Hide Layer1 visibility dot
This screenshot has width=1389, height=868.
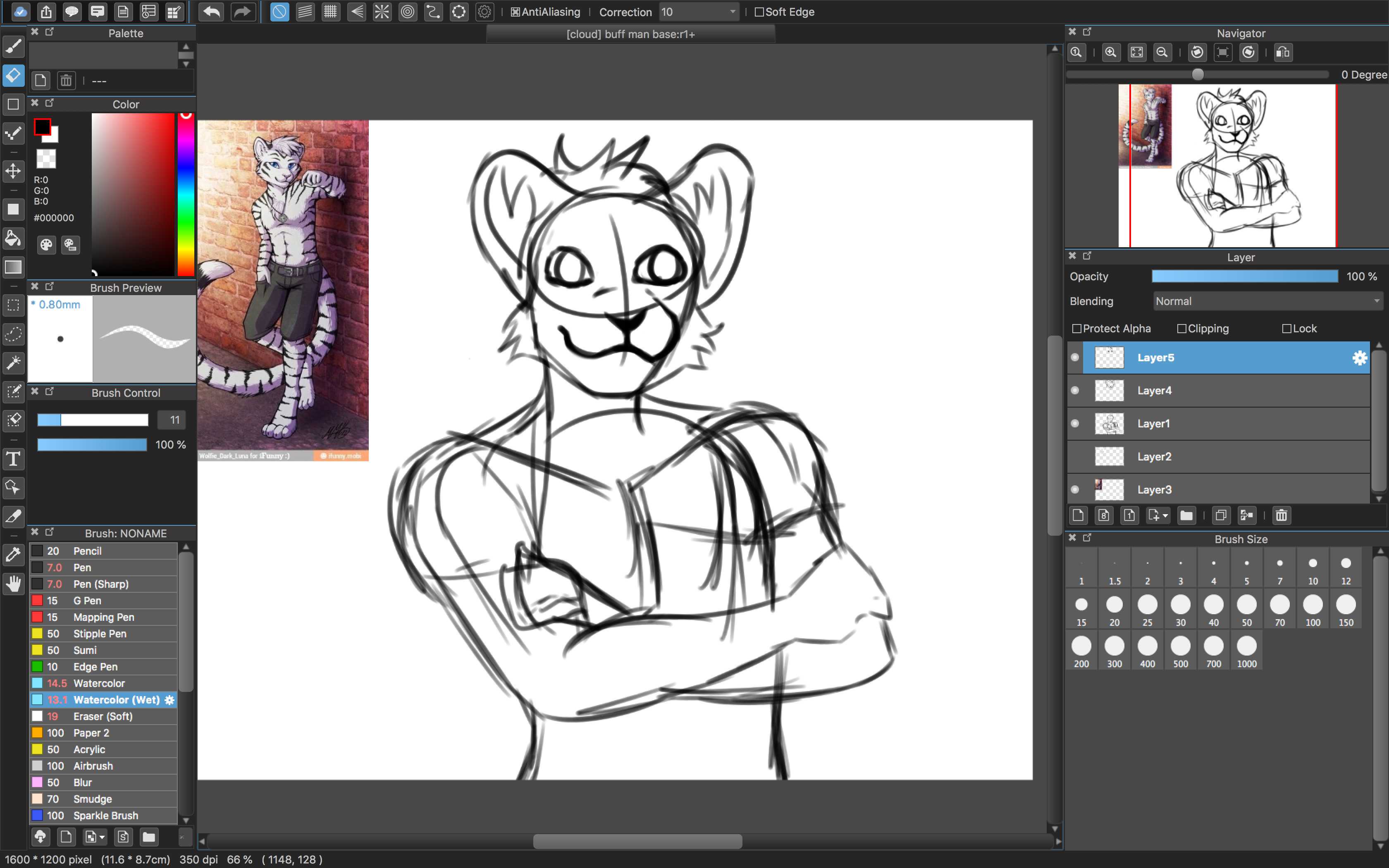[1075, 423]
